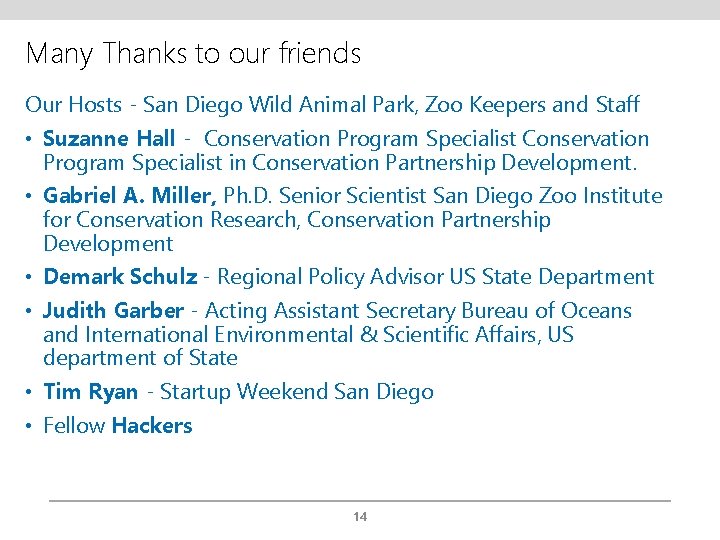Click the bold word "Hackers"
This screenshot has width=720, height=540.
point(152,426)
